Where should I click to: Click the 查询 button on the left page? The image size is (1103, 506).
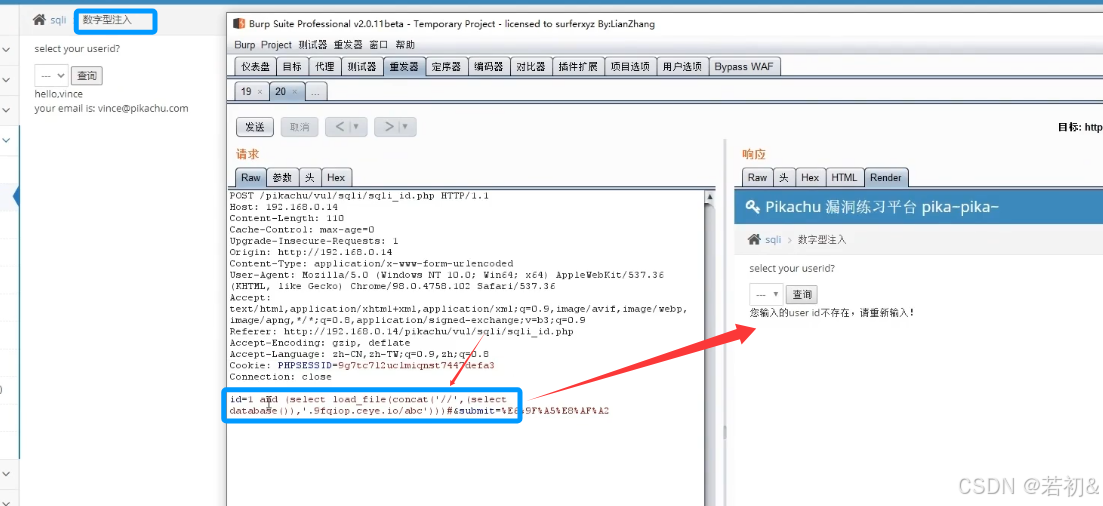(x=87, y=75)
